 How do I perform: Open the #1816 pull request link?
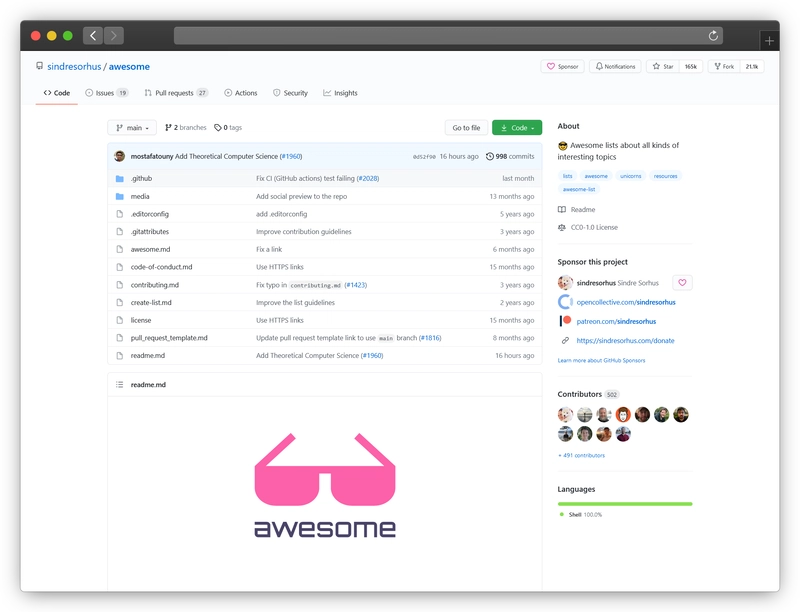click(430, 338)
